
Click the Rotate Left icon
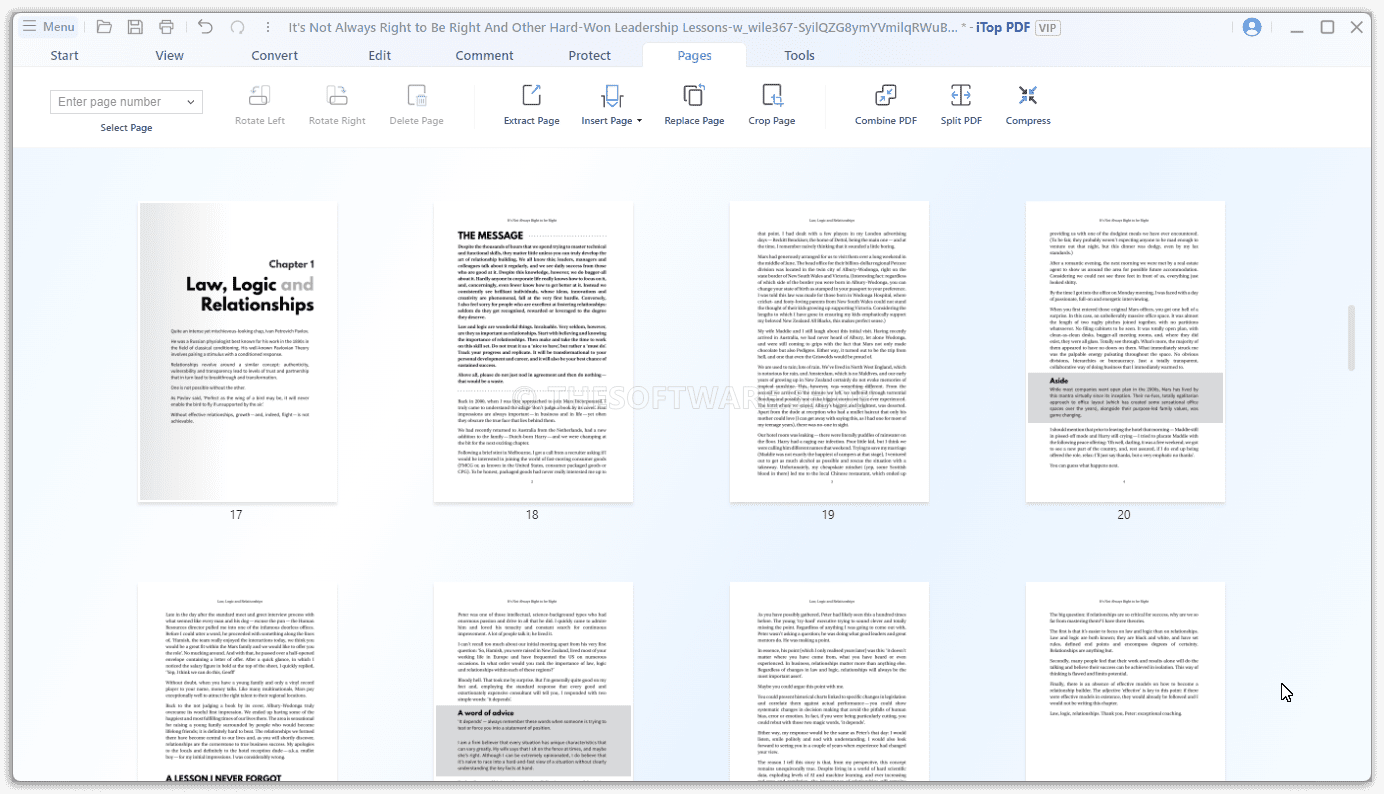(260, 96)
